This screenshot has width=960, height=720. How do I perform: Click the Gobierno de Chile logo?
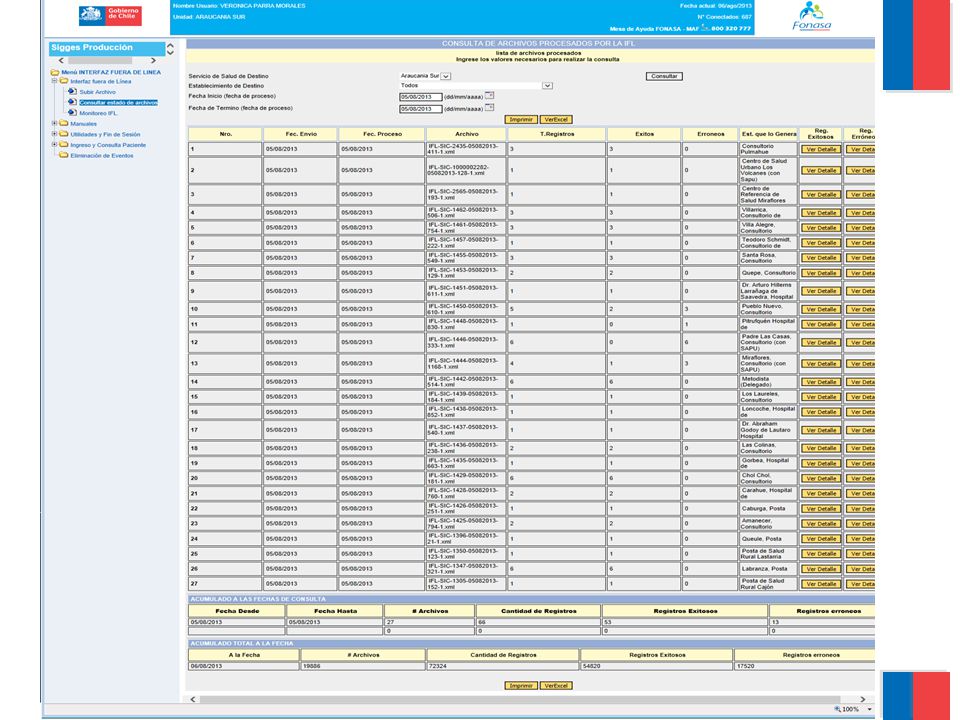(110, 15)
